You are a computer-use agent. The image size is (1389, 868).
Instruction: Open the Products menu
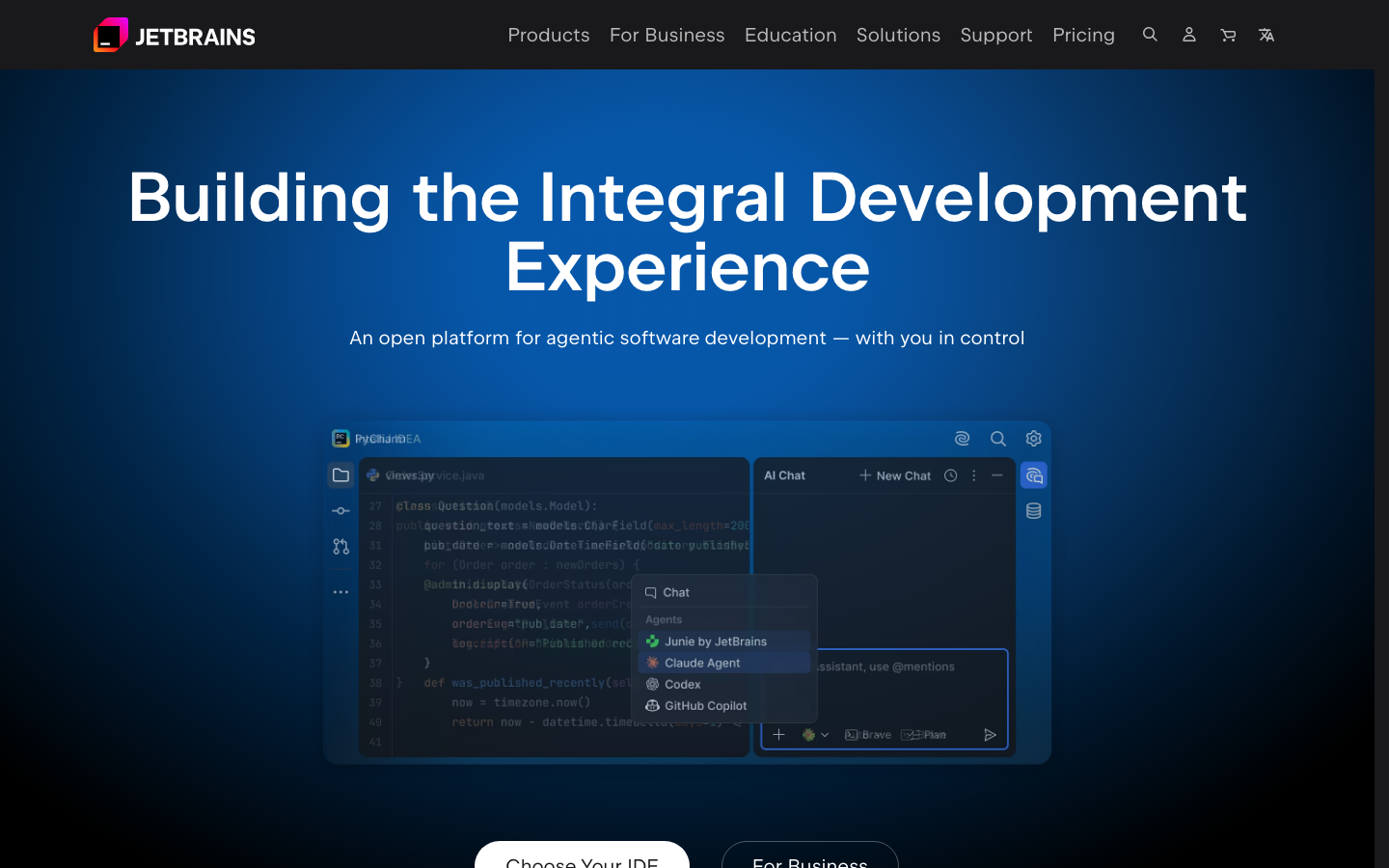[x=549, y=35]
